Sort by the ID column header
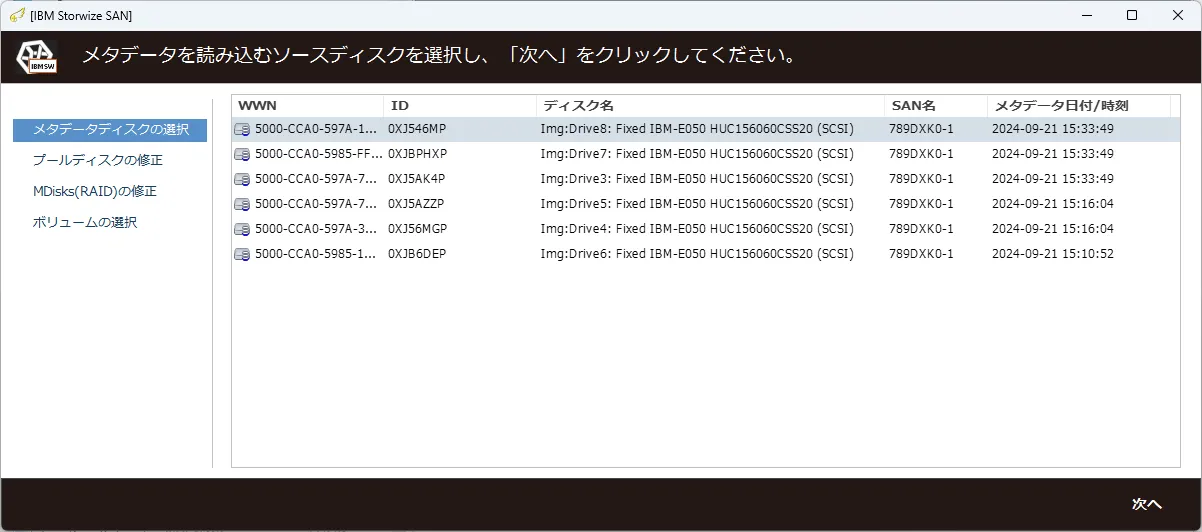This screenshot has height=532, width=1202. [459, 105]
